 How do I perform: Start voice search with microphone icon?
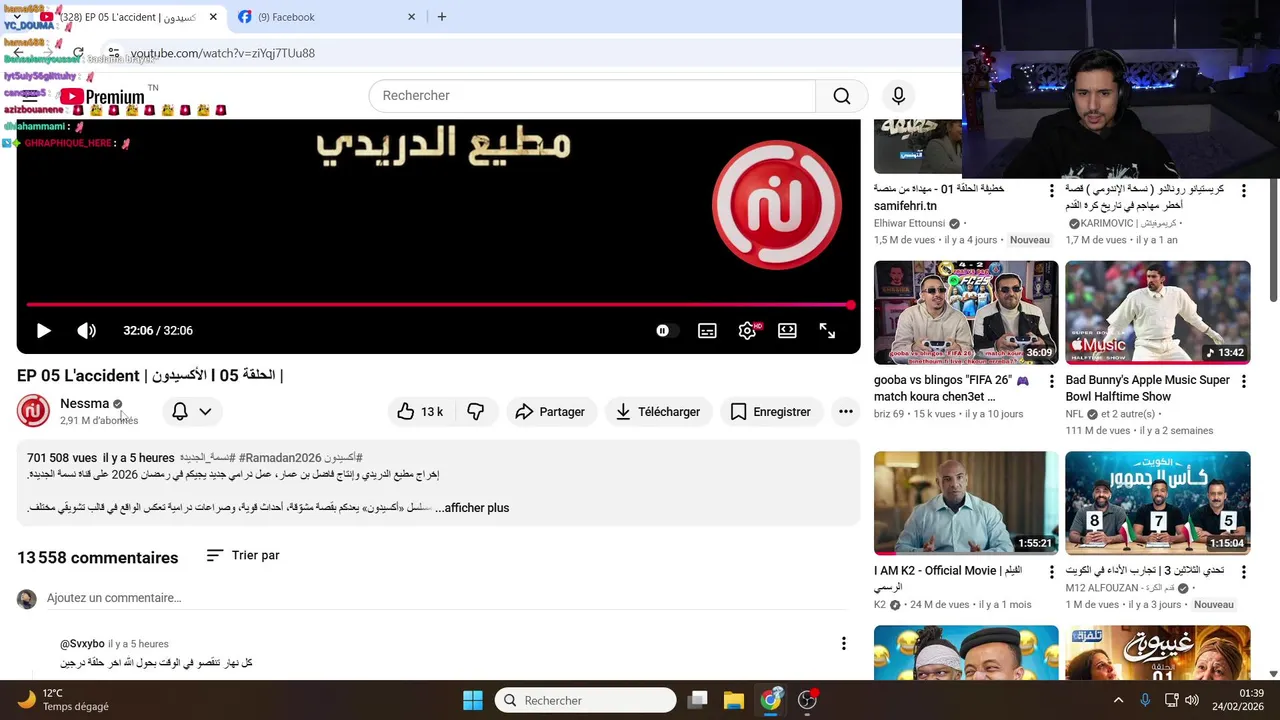coord(898,96)
